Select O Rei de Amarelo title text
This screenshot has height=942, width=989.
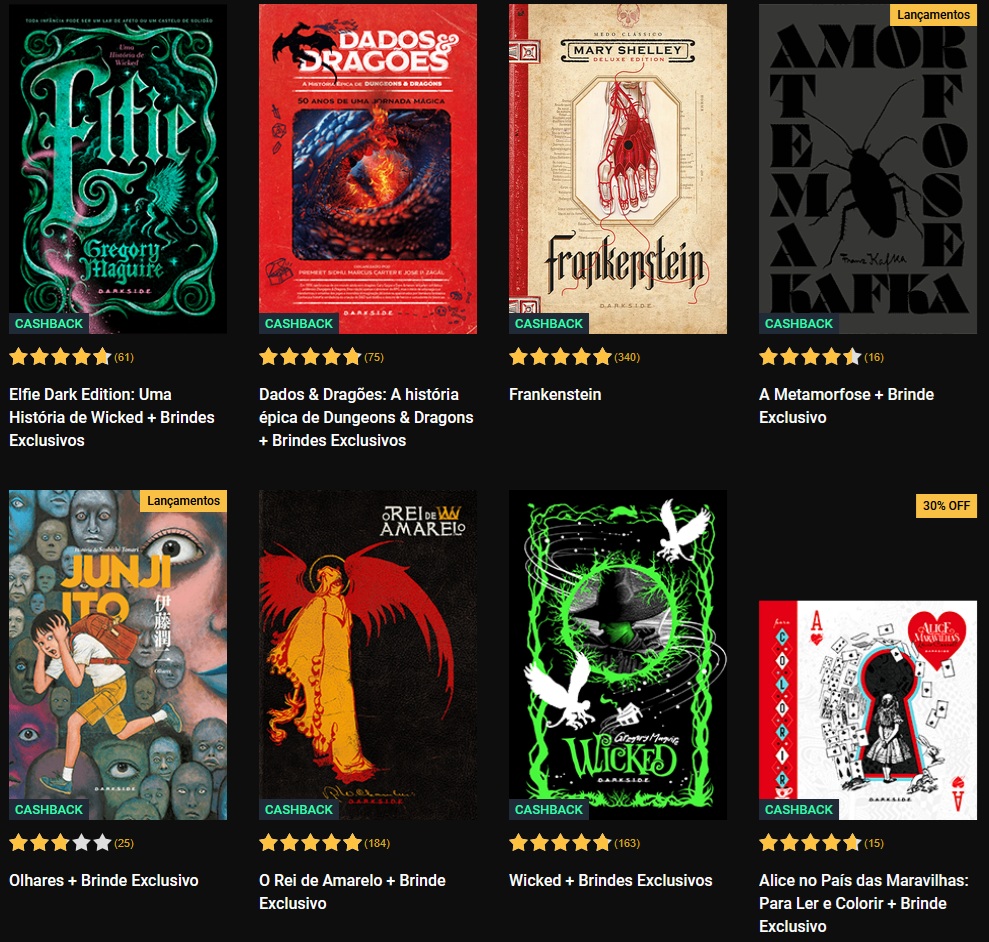[x=353, y=892]
